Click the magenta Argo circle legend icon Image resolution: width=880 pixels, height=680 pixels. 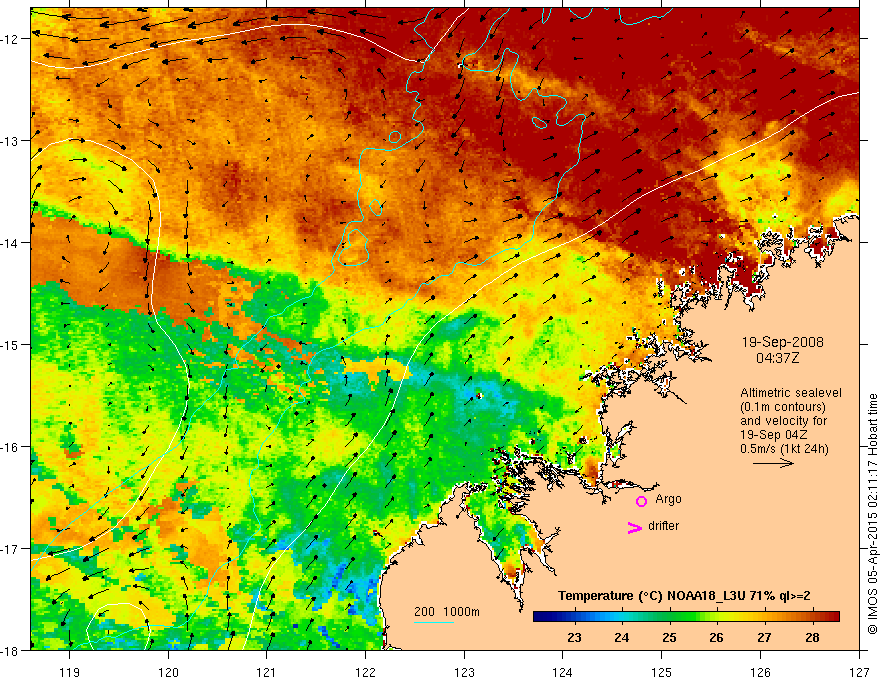coord(641,501)
